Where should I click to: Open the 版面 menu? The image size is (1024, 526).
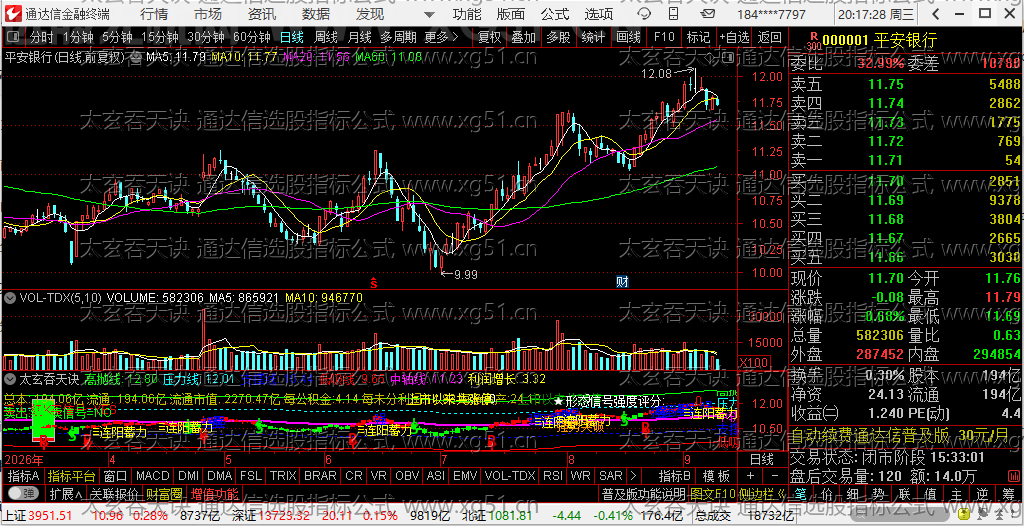511,14
